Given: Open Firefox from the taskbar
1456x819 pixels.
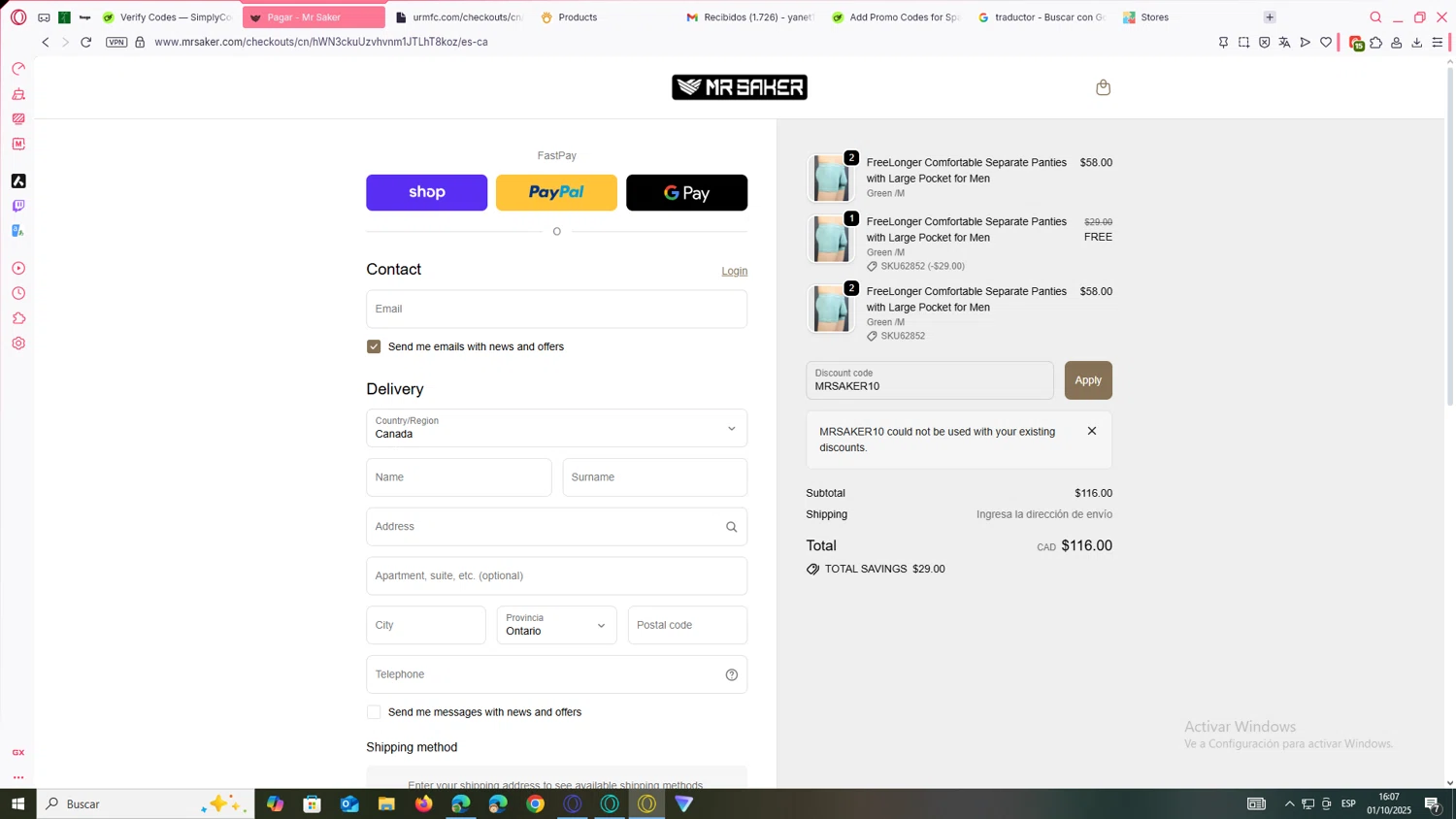Looking at the screenshot, I should (x=423, y=803).
